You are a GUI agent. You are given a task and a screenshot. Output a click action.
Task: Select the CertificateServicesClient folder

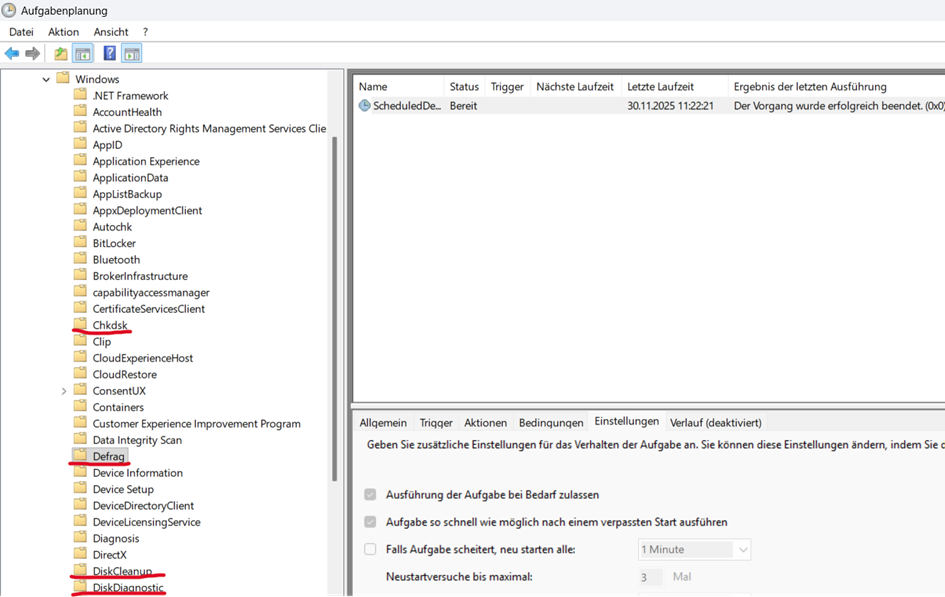click(x=148, y=308)
